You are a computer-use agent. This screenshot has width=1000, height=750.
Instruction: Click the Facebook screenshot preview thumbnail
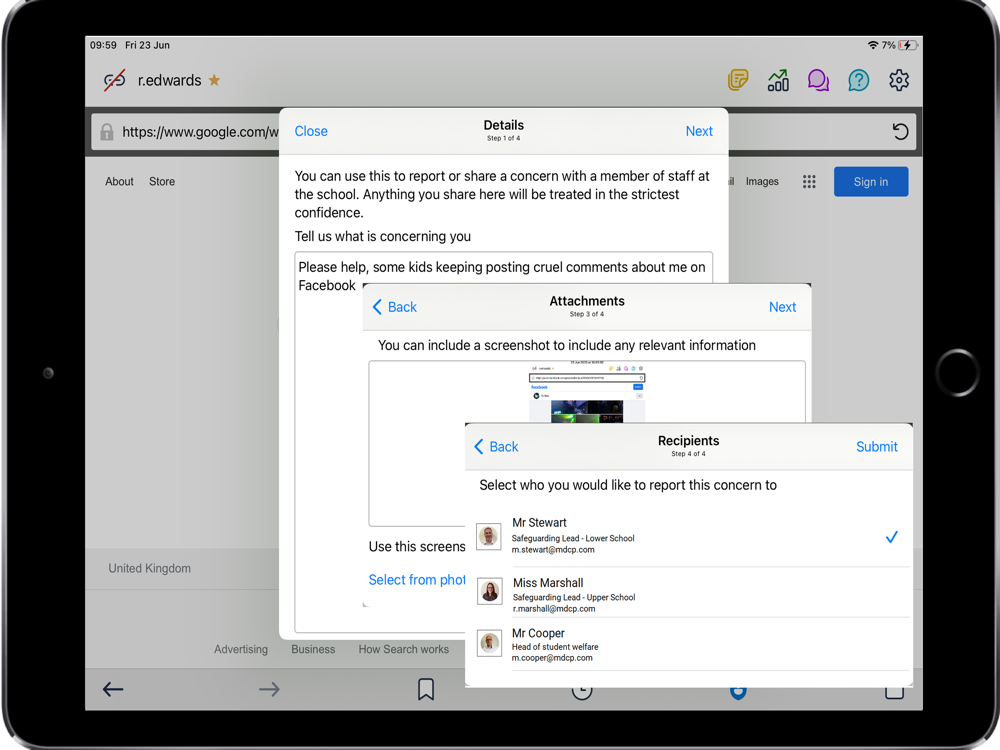(587, 393)
